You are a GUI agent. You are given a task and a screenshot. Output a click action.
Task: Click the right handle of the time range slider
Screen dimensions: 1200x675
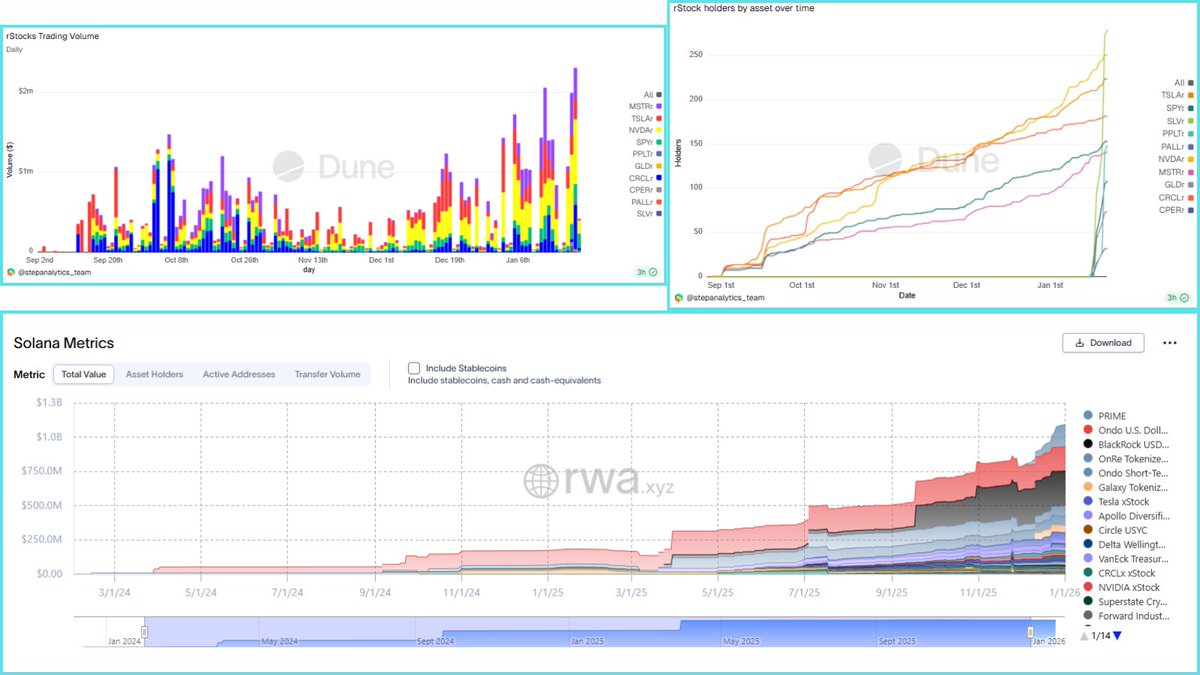[1031, 632]
